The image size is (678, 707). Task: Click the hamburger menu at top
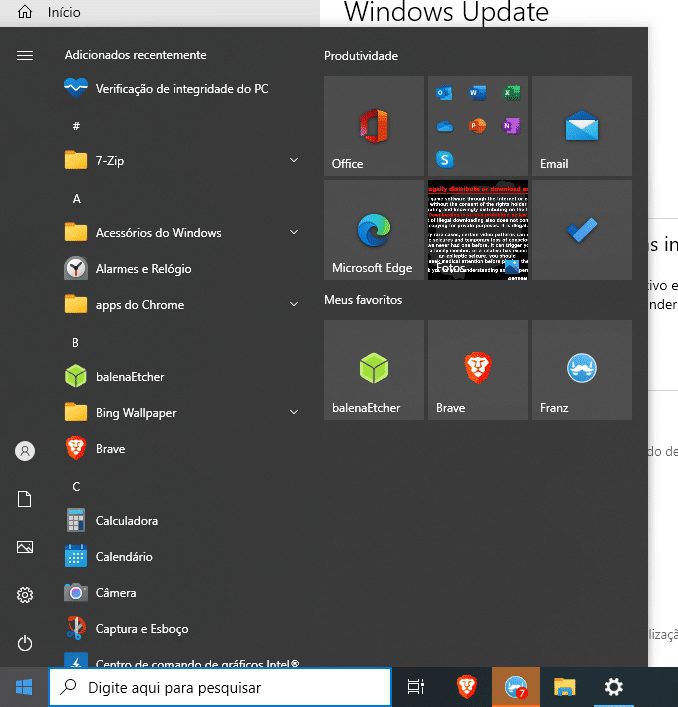(x=25, y=56)
